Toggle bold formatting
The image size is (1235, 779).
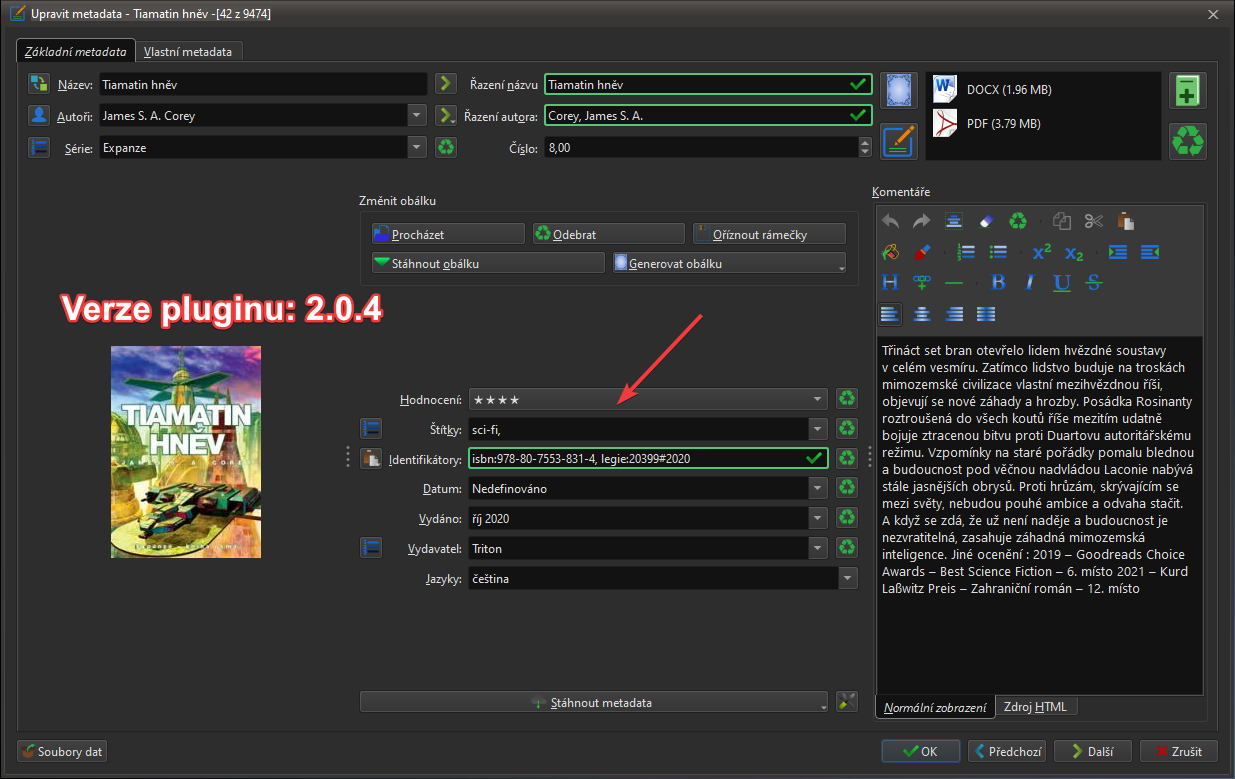998,283
